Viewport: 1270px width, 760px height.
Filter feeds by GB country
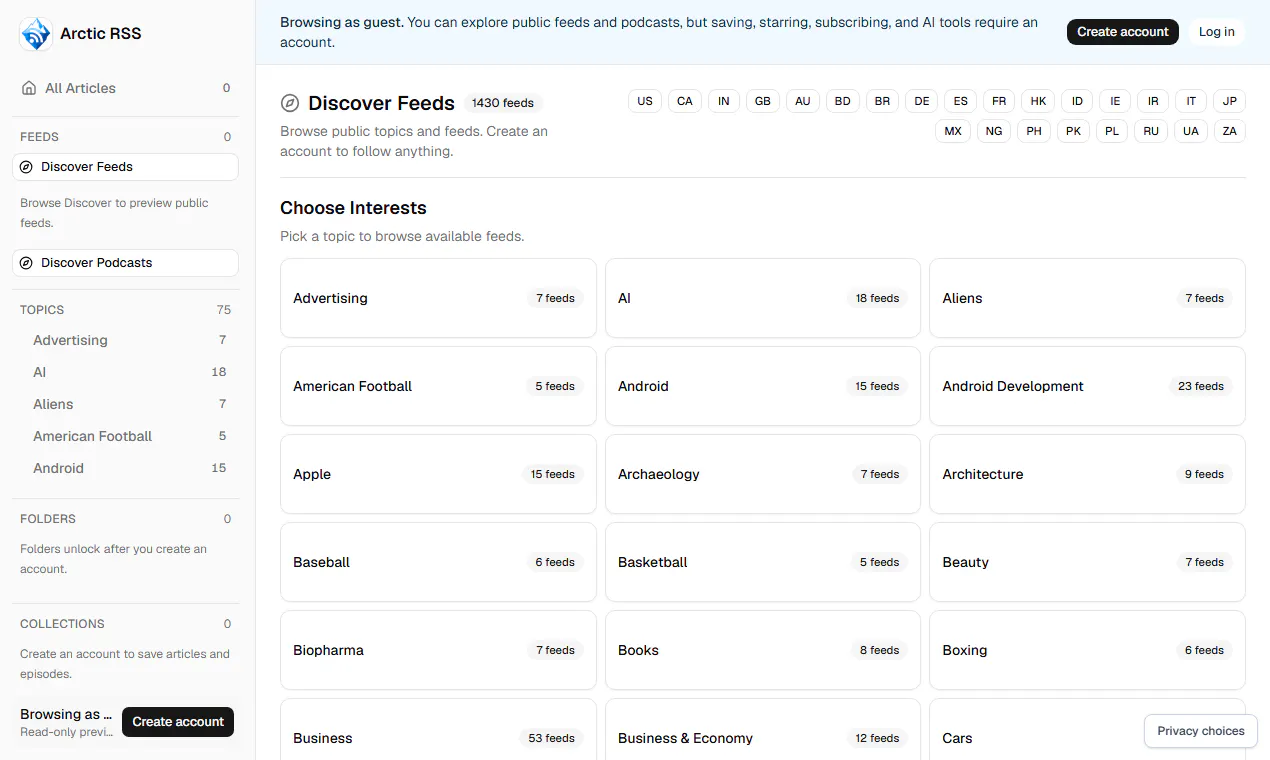[x=763, y=101]
